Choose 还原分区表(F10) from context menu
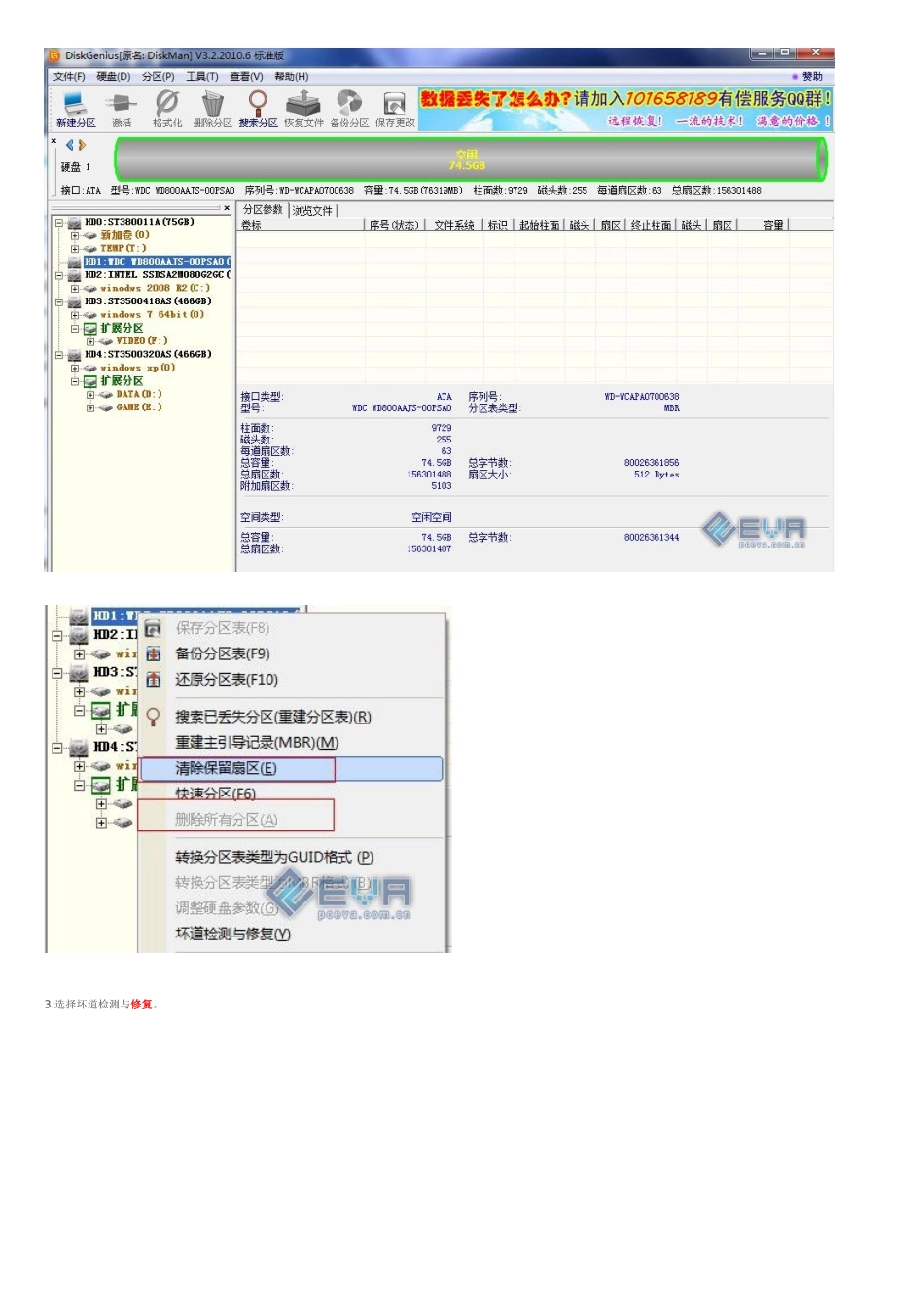Screen dimensions: 924x1307 pos(227,680)
